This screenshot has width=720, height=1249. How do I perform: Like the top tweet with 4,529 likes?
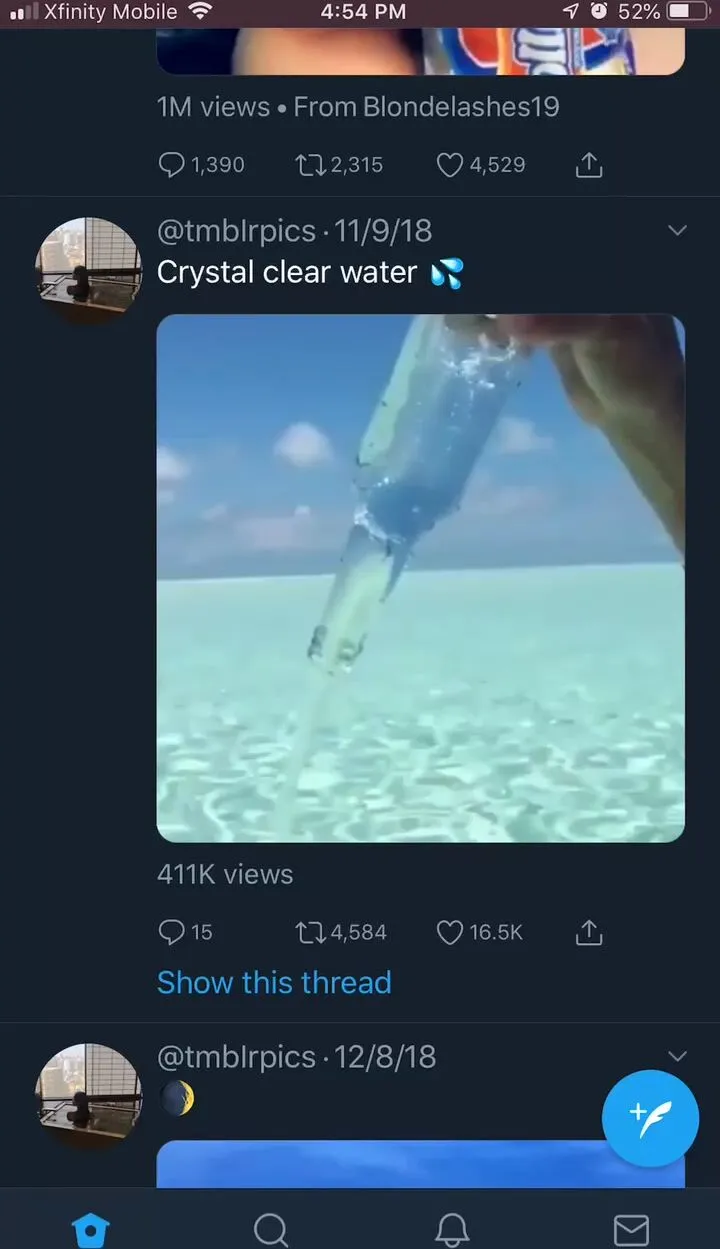pyautogui.click(x=450, y=165)
